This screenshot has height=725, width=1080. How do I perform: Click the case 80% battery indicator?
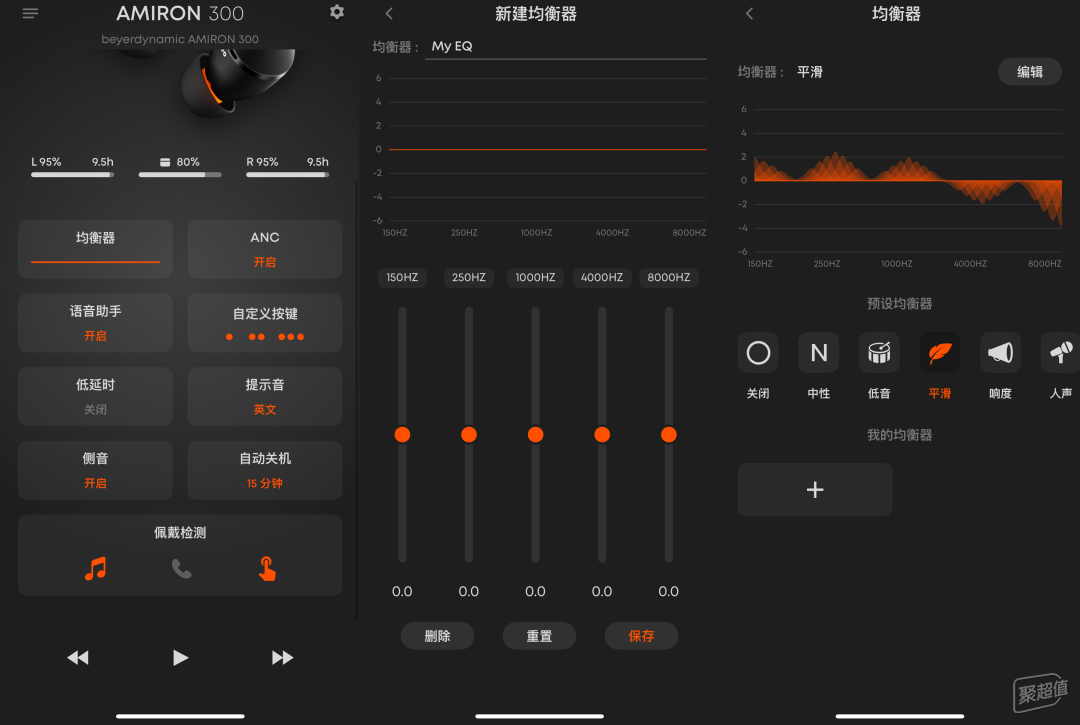tap(180, 167)
